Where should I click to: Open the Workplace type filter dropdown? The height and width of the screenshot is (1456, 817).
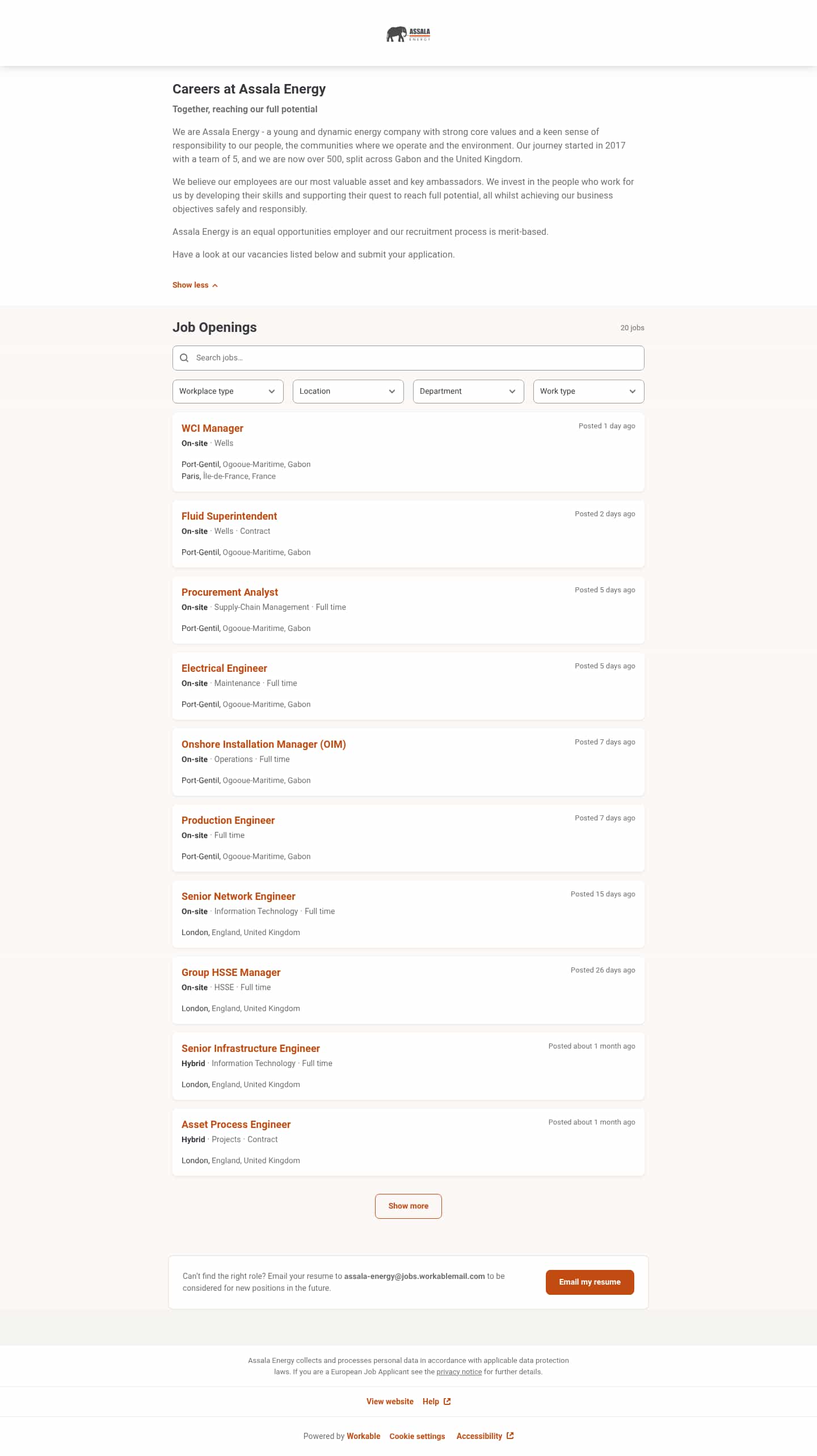227,391
